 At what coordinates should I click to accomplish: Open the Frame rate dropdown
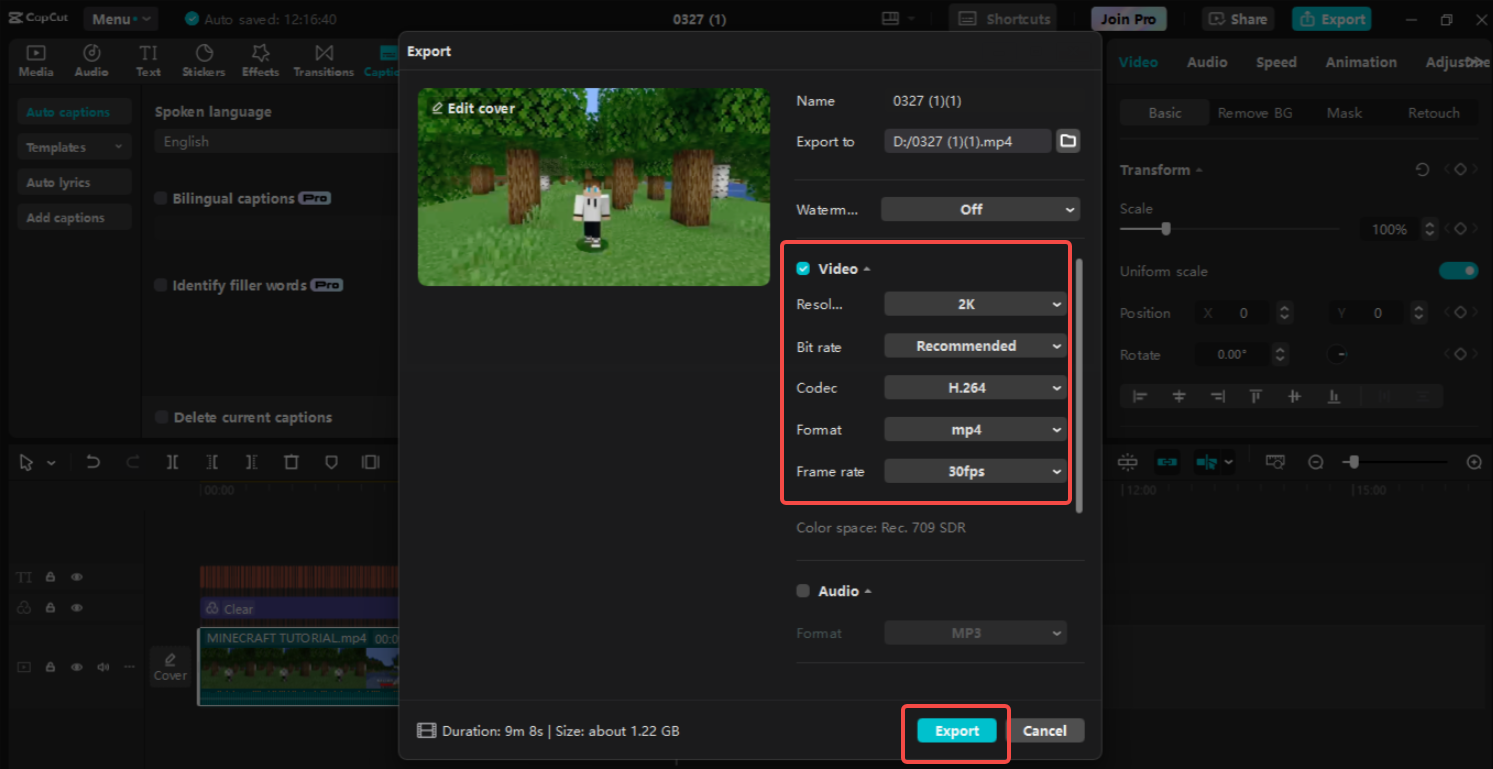[x=975, y=471]
